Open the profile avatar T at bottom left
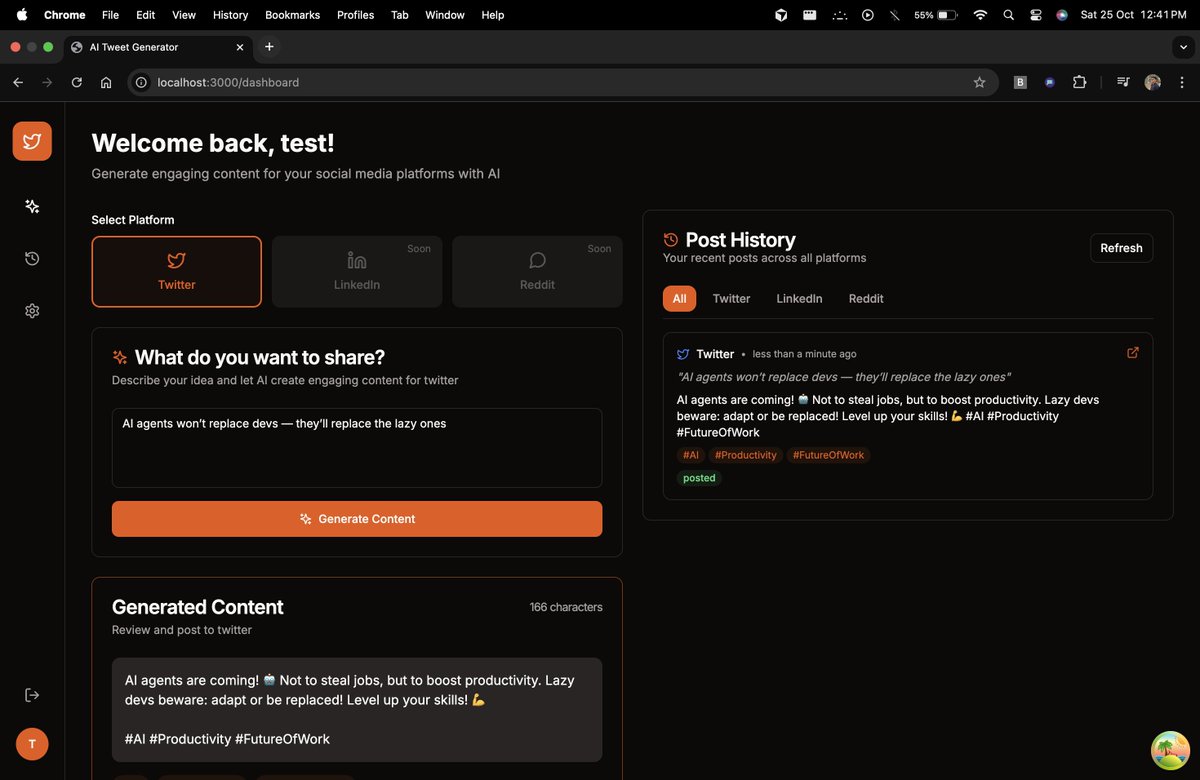The height and width of the screenshot is (780, 1200). 31,744
